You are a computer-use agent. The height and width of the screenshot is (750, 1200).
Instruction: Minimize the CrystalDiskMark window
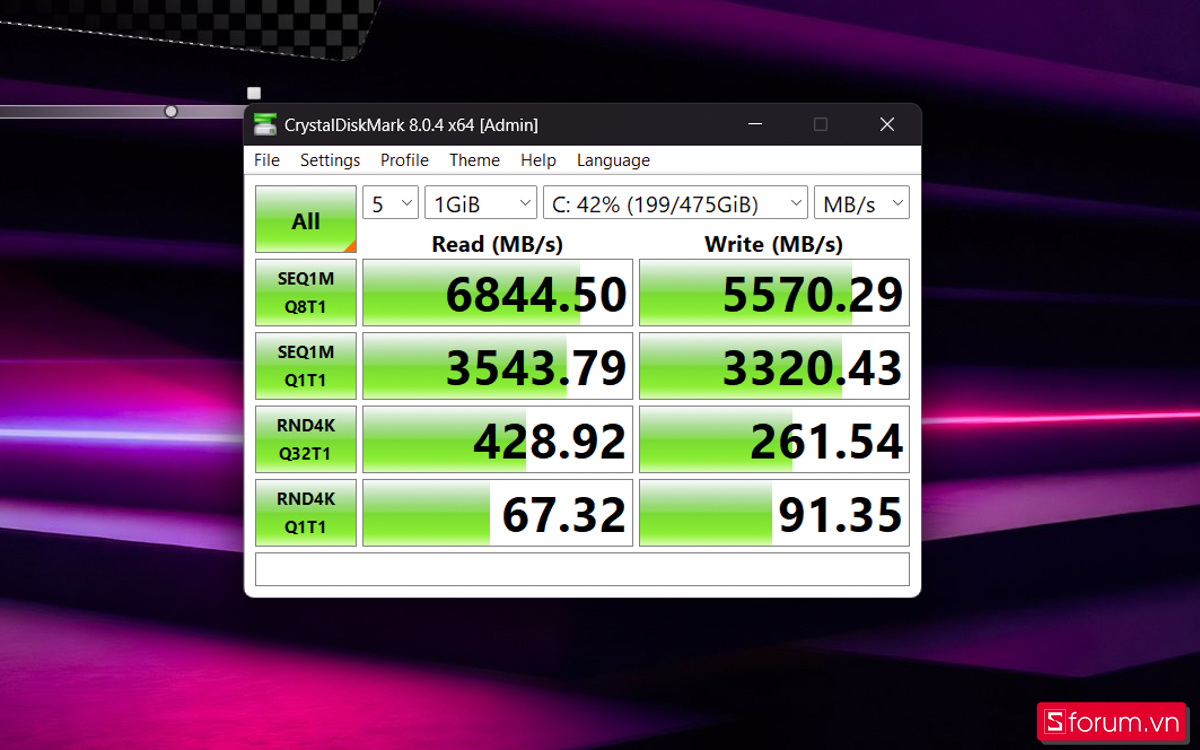[755, 125]
